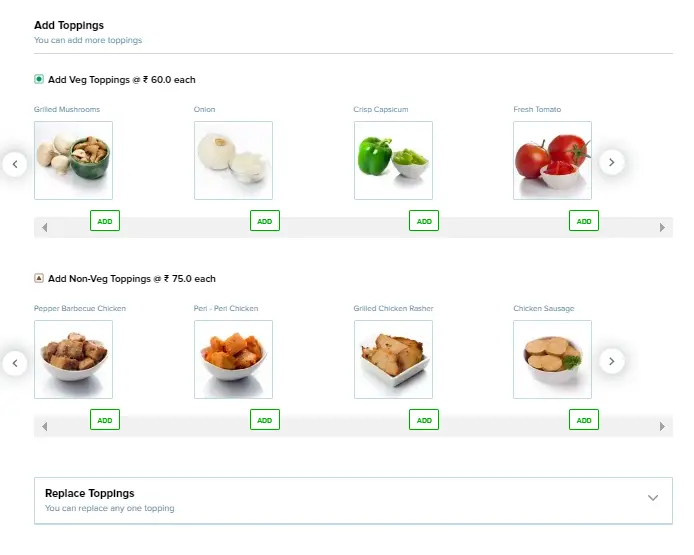Add Fresh Tomato topping
The width and height of the screenshot is (694, 555).
pyautogui.click(x=584, y=221)
